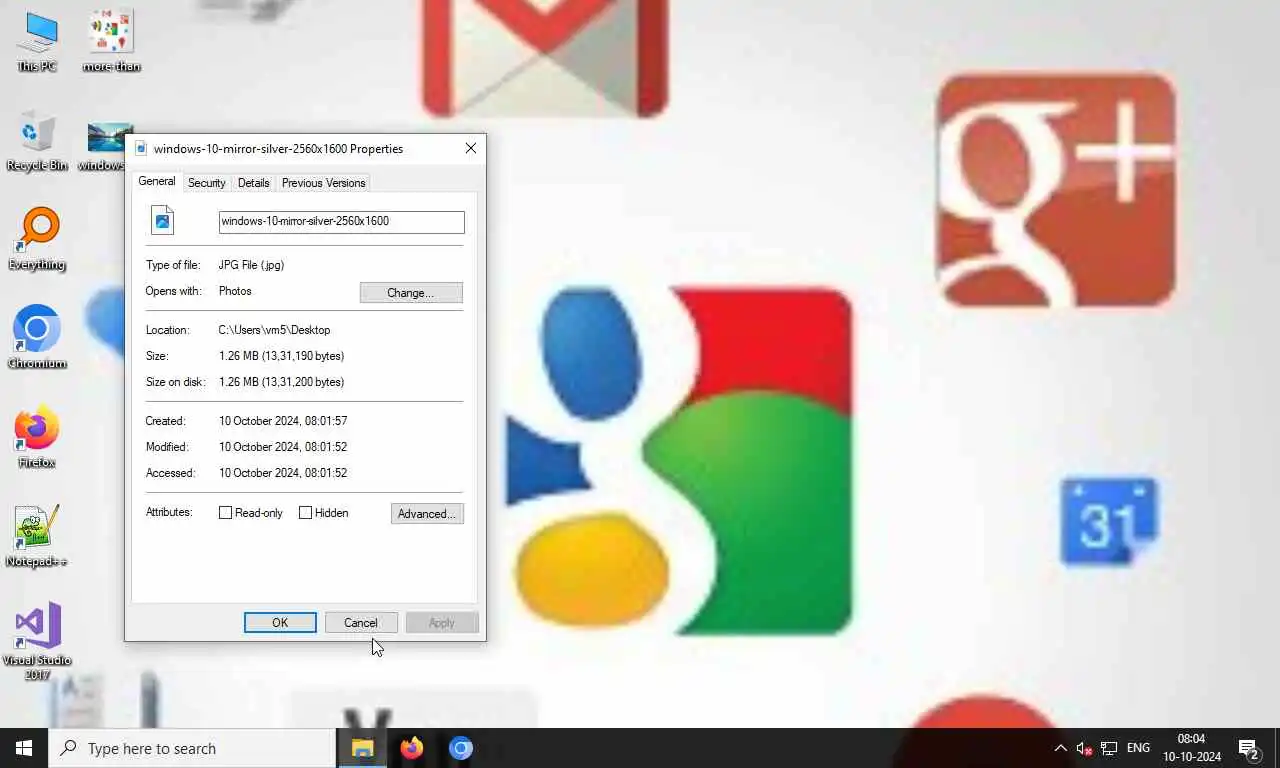
Task: Click the 'Photos' opens-with text
Action: (235, 291)
